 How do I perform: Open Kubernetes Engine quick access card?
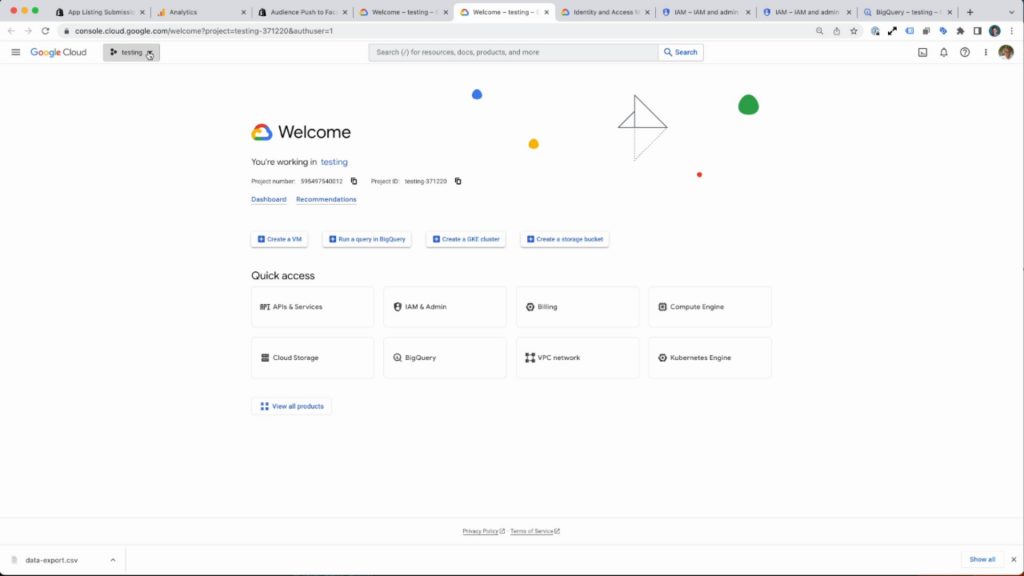[710, 358]
